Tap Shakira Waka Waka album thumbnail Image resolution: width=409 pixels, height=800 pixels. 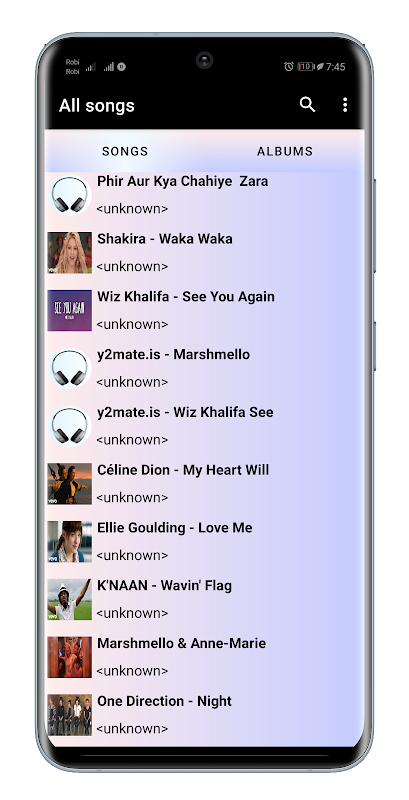70,253
